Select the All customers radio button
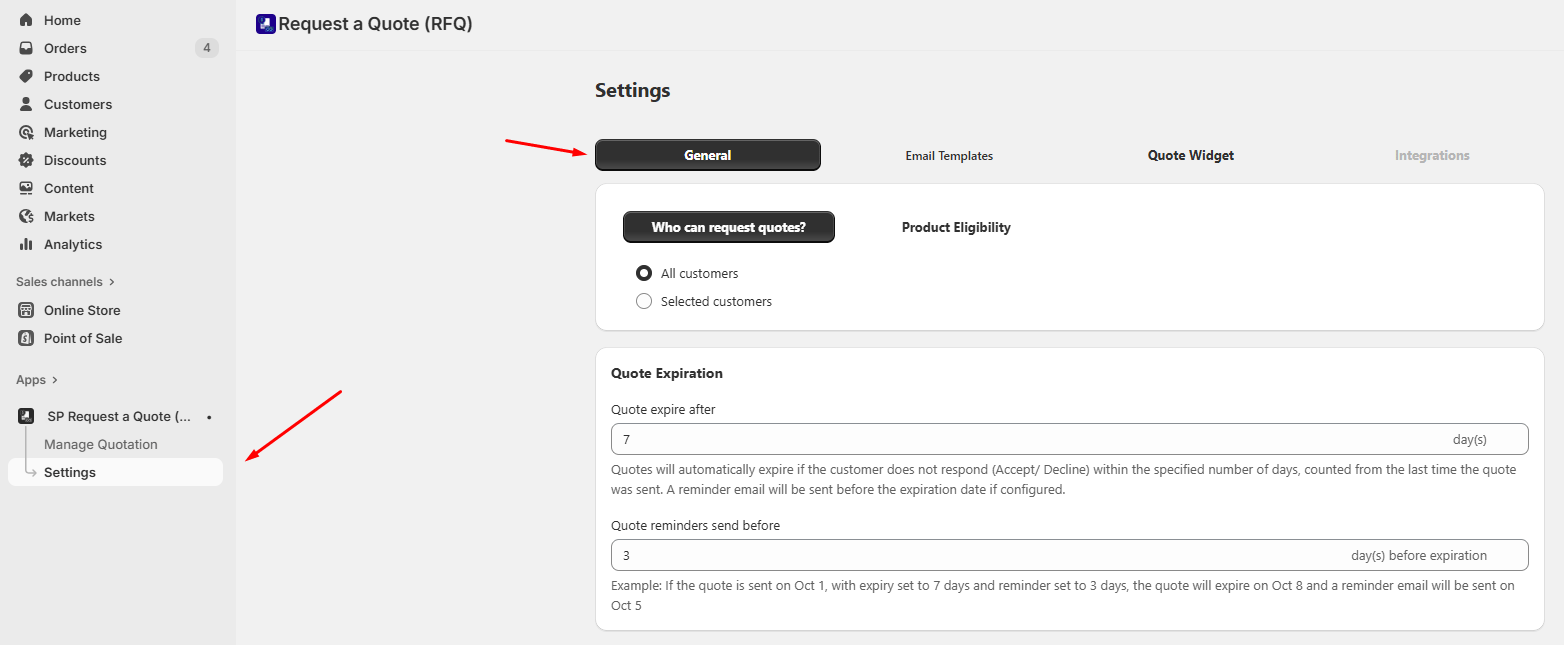1564x645 pixels. (x=643, y=272)
